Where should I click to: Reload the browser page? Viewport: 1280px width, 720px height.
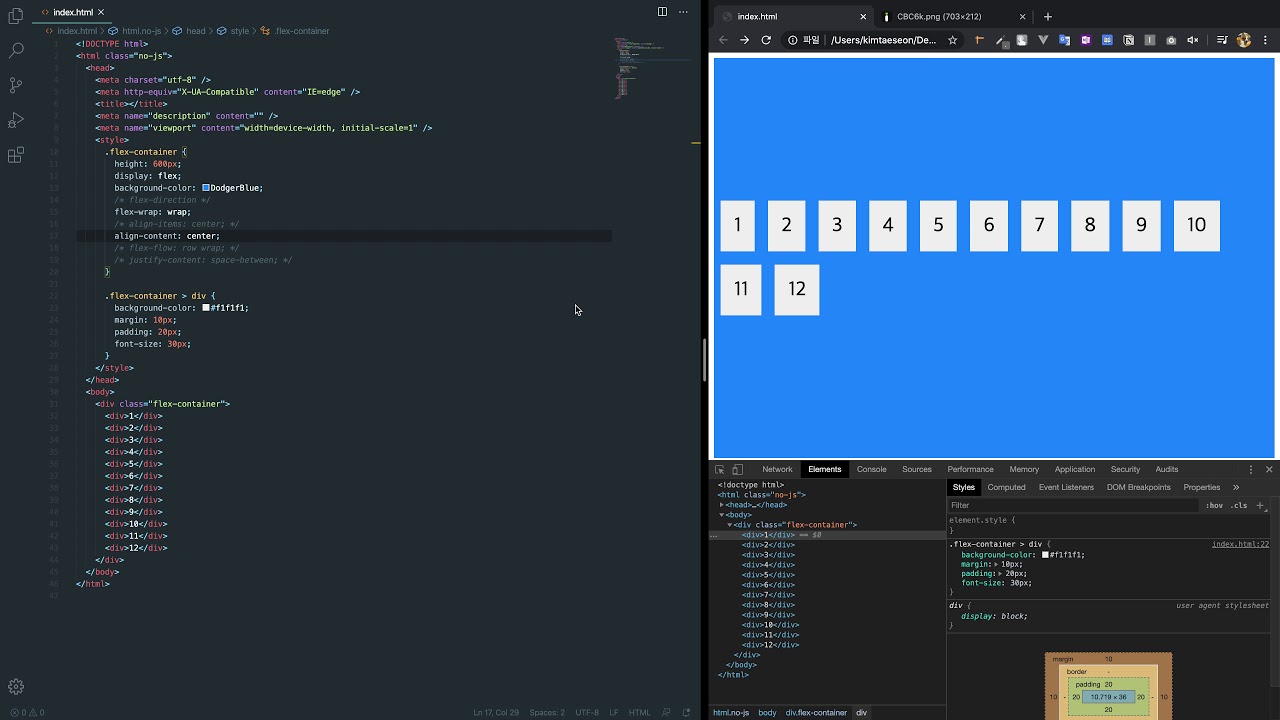pos(766,40)
